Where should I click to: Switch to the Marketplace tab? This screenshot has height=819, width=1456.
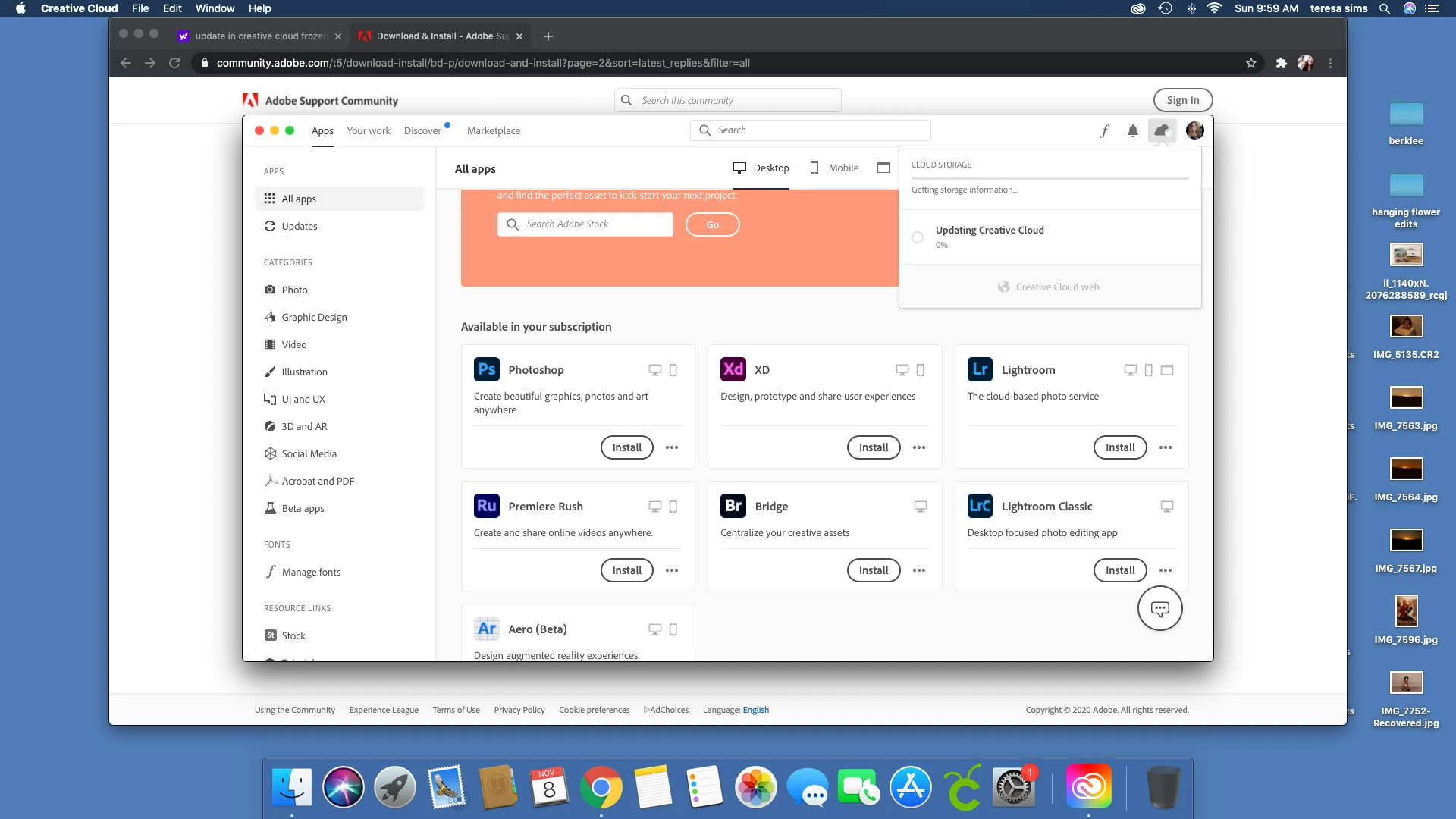494,130
